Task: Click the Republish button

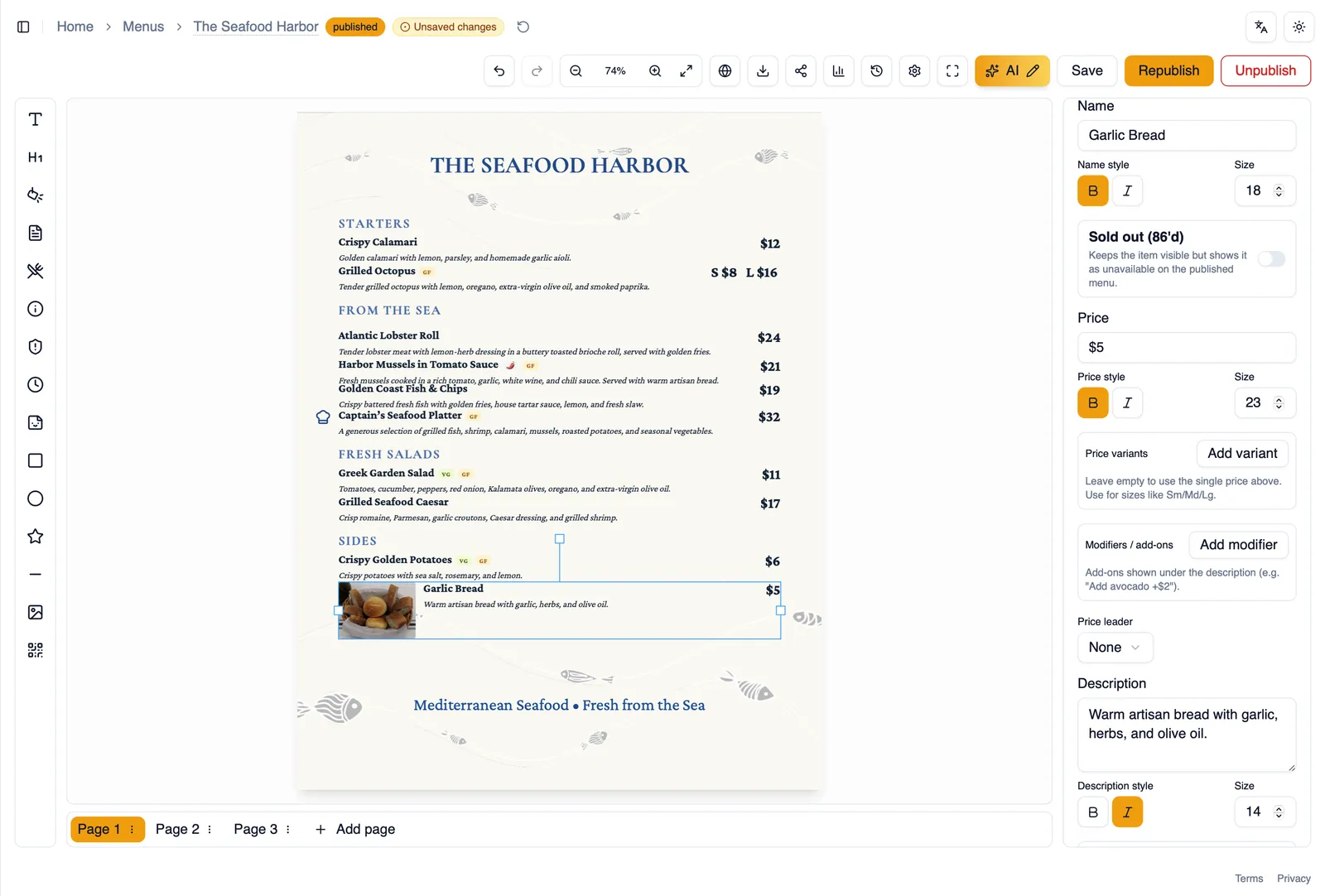Action: [1168, 71]
